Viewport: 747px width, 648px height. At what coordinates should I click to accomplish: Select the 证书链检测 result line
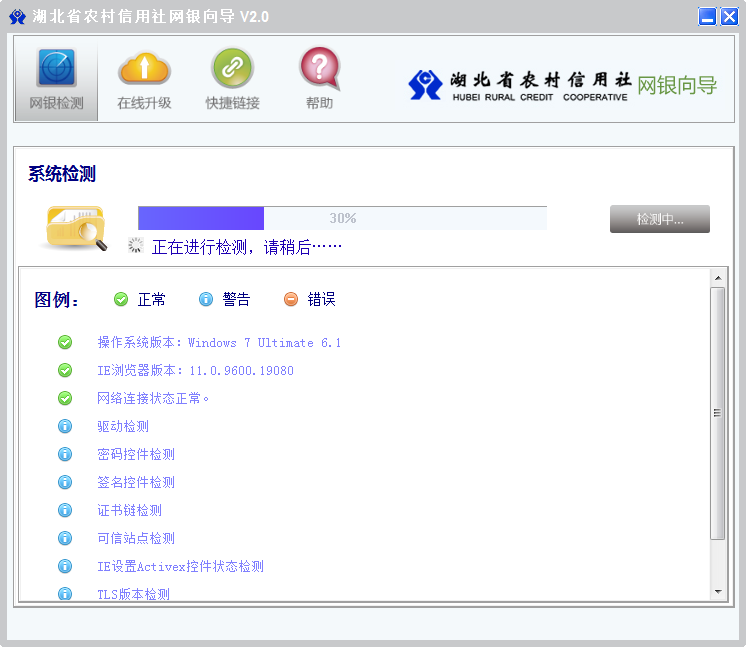click(x=129, y=510)
